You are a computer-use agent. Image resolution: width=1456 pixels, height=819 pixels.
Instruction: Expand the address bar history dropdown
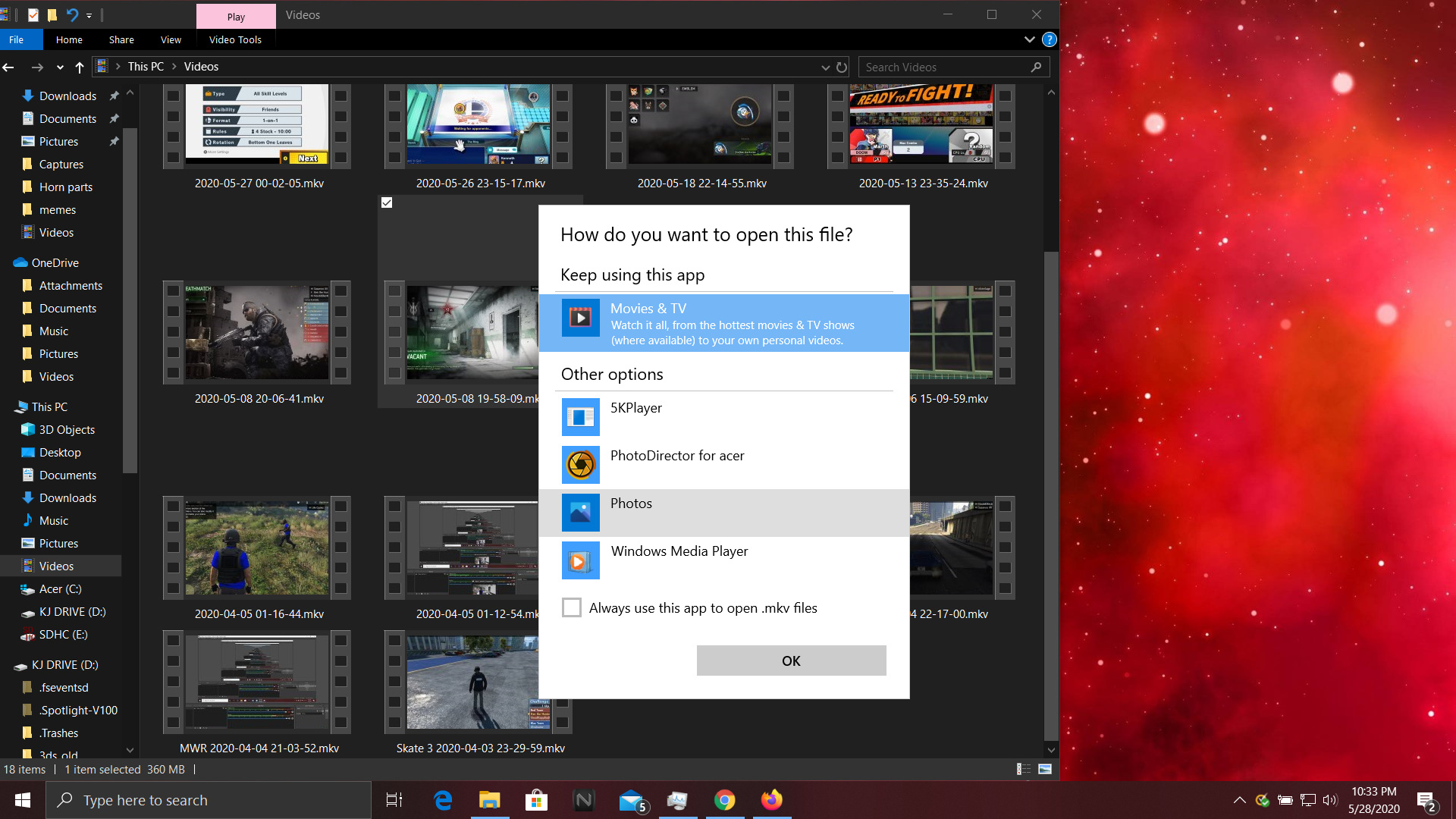tap(825, 67)
